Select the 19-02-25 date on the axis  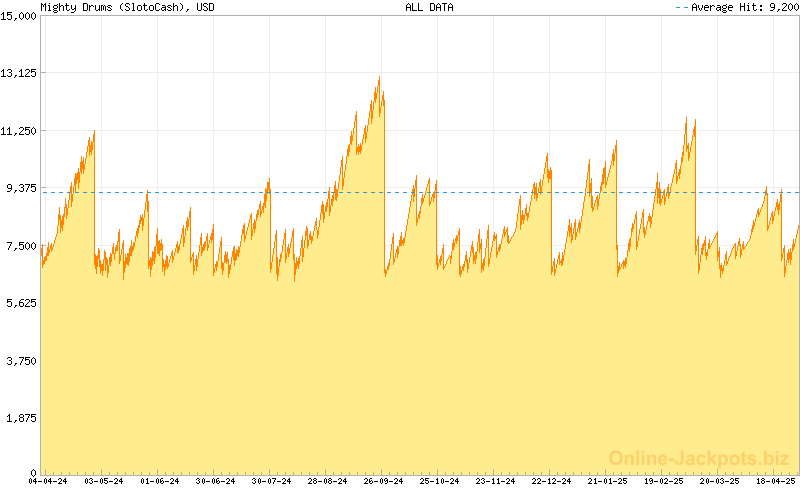click(x=665, y=481)
